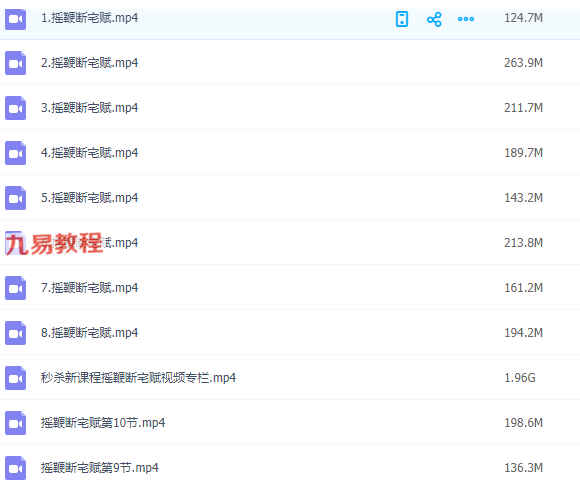The width and height of the screenshot is (580, 487).
Task: Select the 3.摇鞭断宅赋.mp4 file name
Action: coord(90,108)
